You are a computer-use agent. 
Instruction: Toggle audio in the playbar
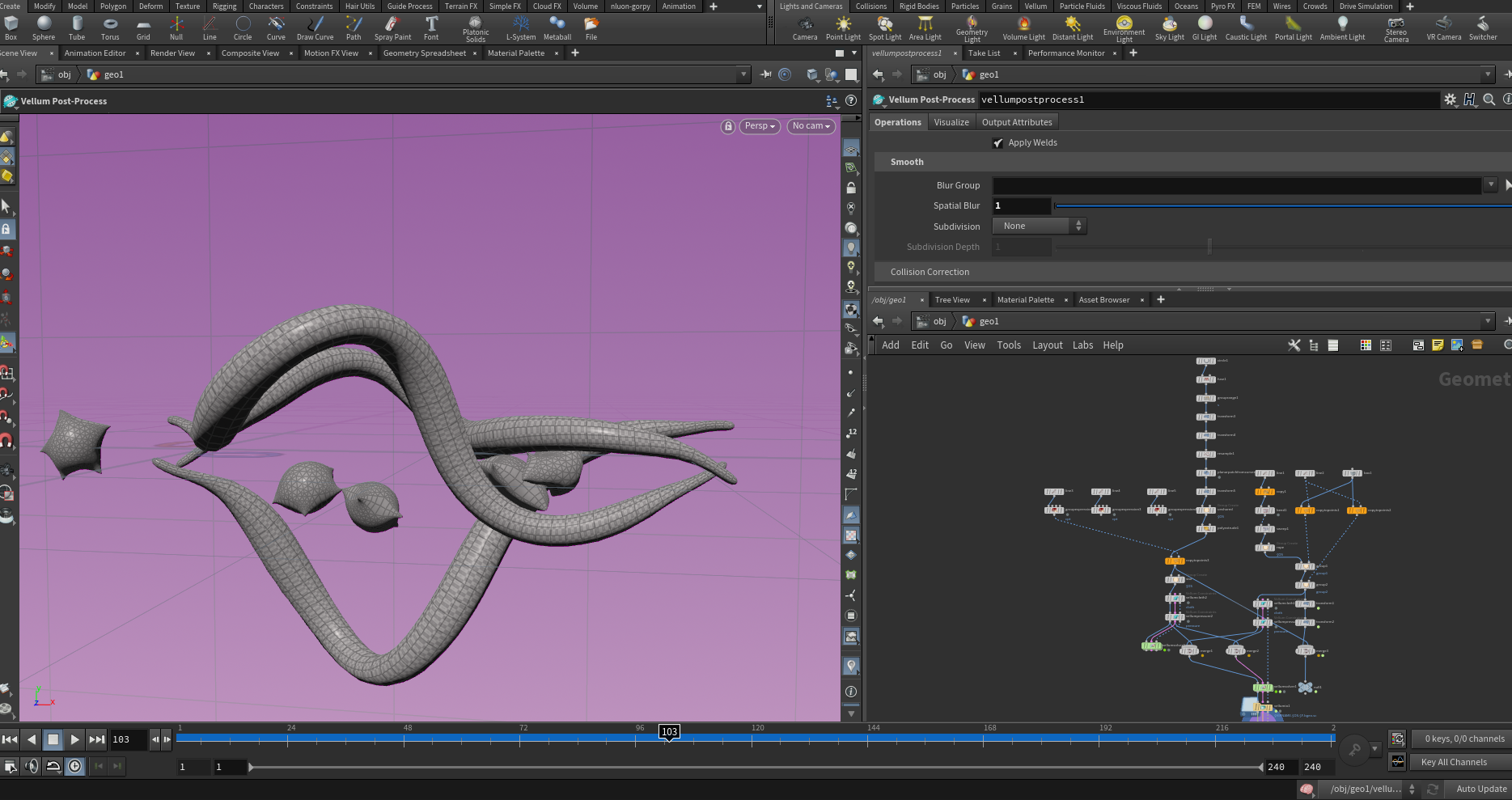pos(32,766)
